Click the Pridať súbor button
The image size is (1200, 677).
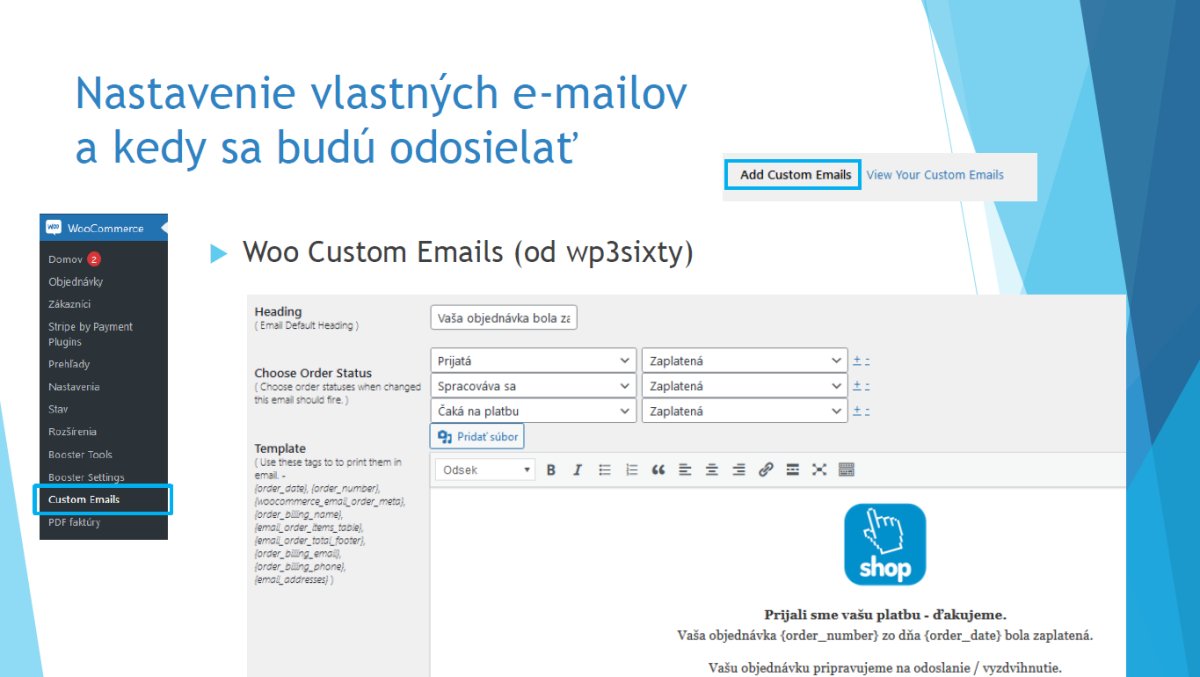pyautogui.click(x=477, y=437)
